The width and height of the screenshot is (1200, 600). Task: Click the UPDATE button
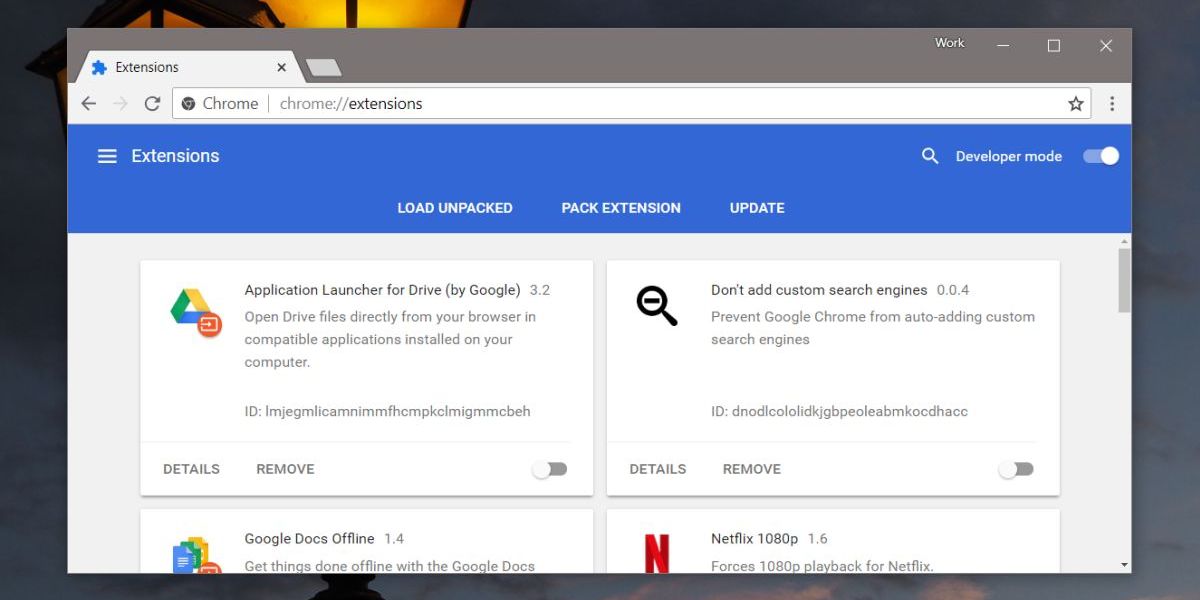(757, 208)
